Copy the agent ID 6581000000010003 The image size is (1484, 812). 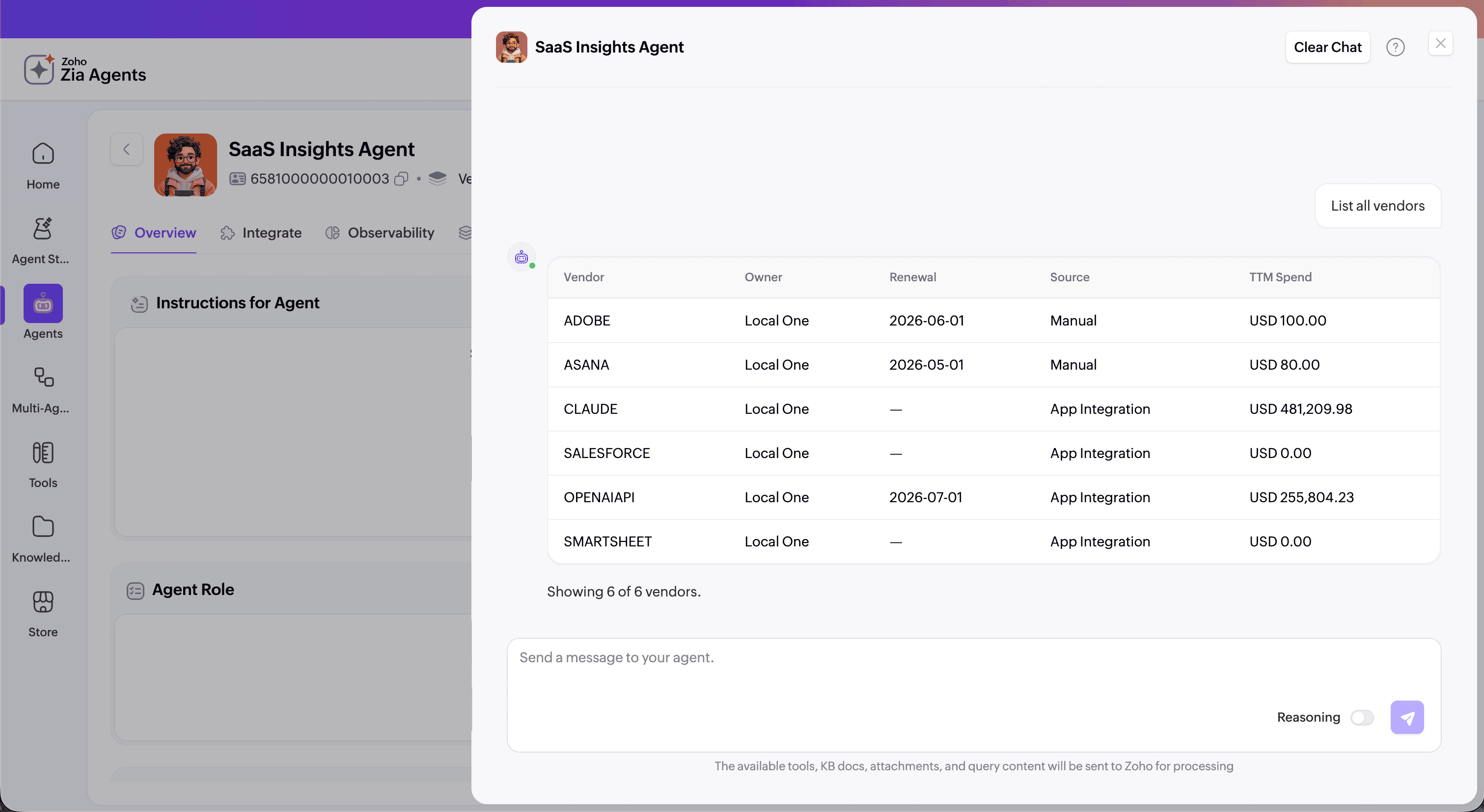point(402,179)
